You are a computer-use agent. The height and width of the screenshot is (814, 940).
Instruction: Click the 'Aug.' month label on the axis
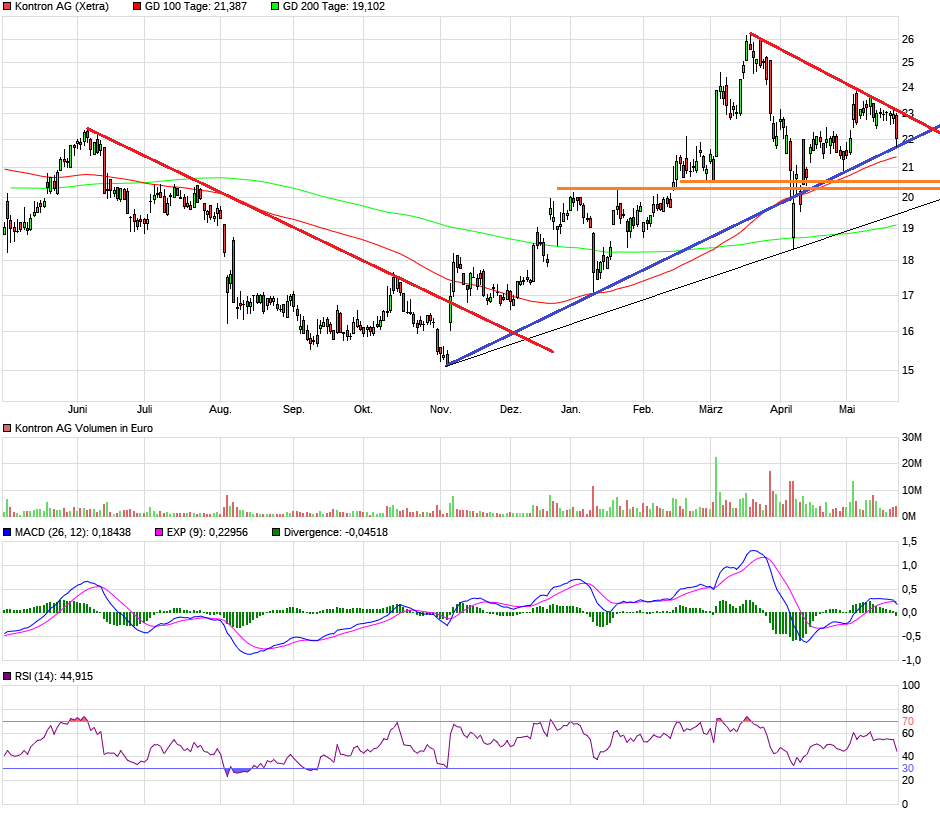220,409
